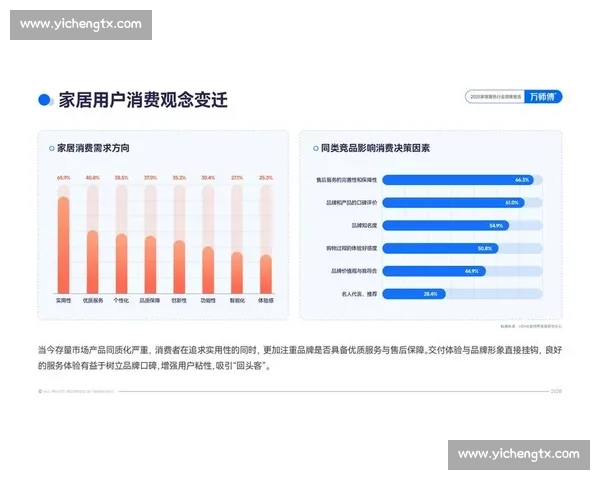Click the 65.9% value above 实用性
Viewport: 600px width, 480px height.
(x=64, y=178)
